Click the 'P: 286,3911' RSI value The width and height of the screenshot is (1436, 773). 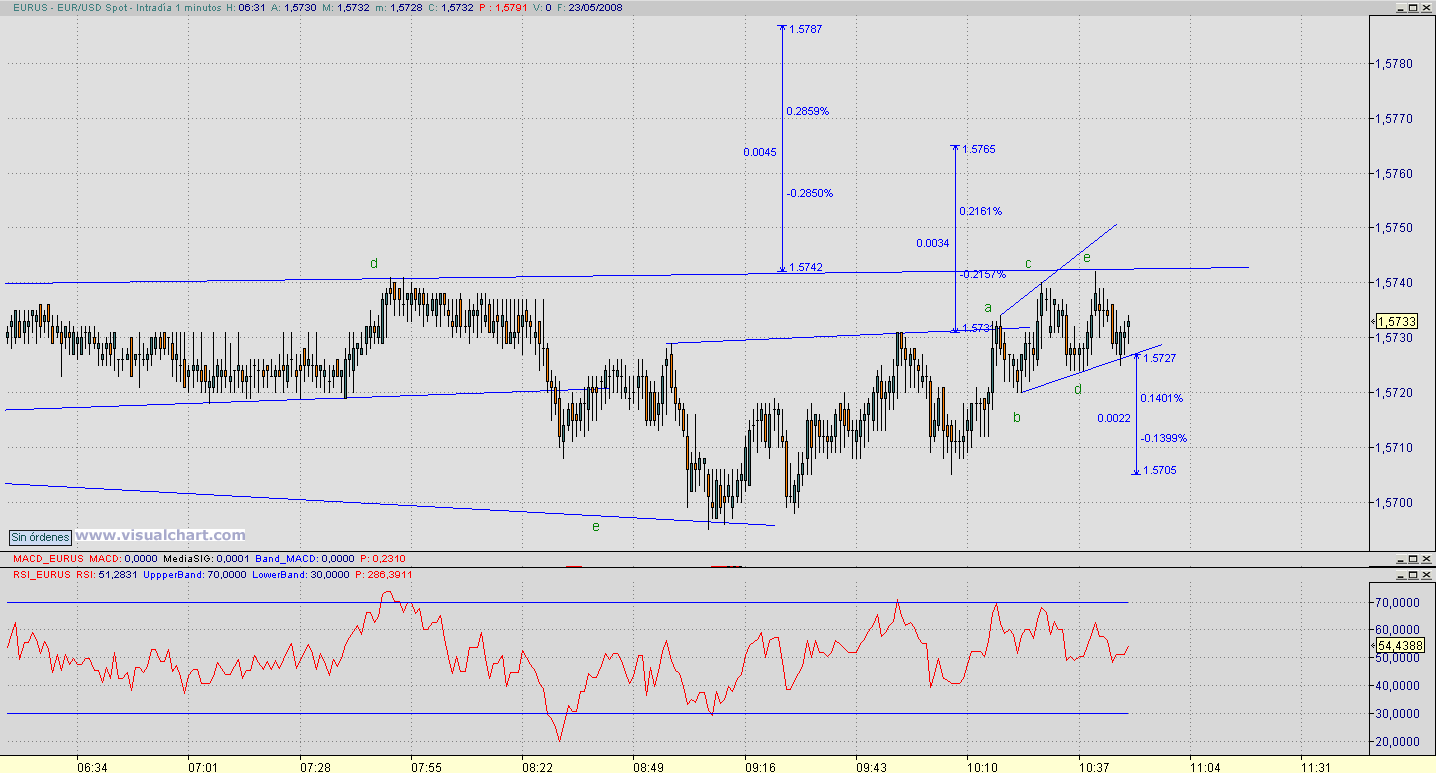385,575
